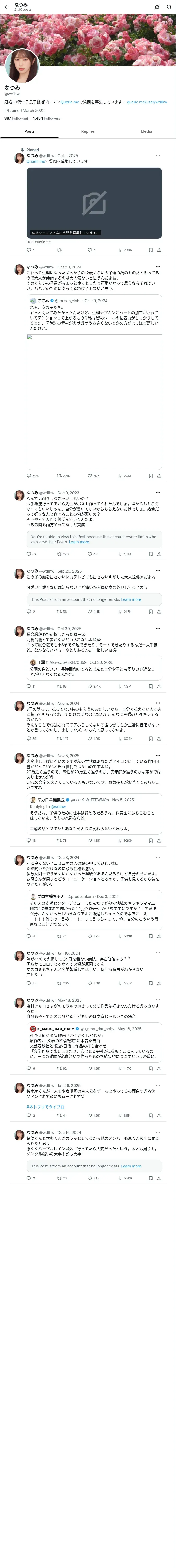176x1568 pixels.
Task: Switch to the Media tab
Action: tap(146, 131)
